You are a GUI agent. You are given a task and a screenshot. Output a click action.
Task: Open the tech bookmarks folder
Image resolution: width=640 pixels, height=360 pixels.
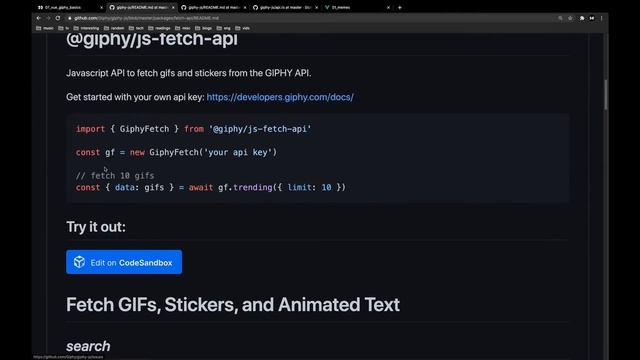coord(136,28)
